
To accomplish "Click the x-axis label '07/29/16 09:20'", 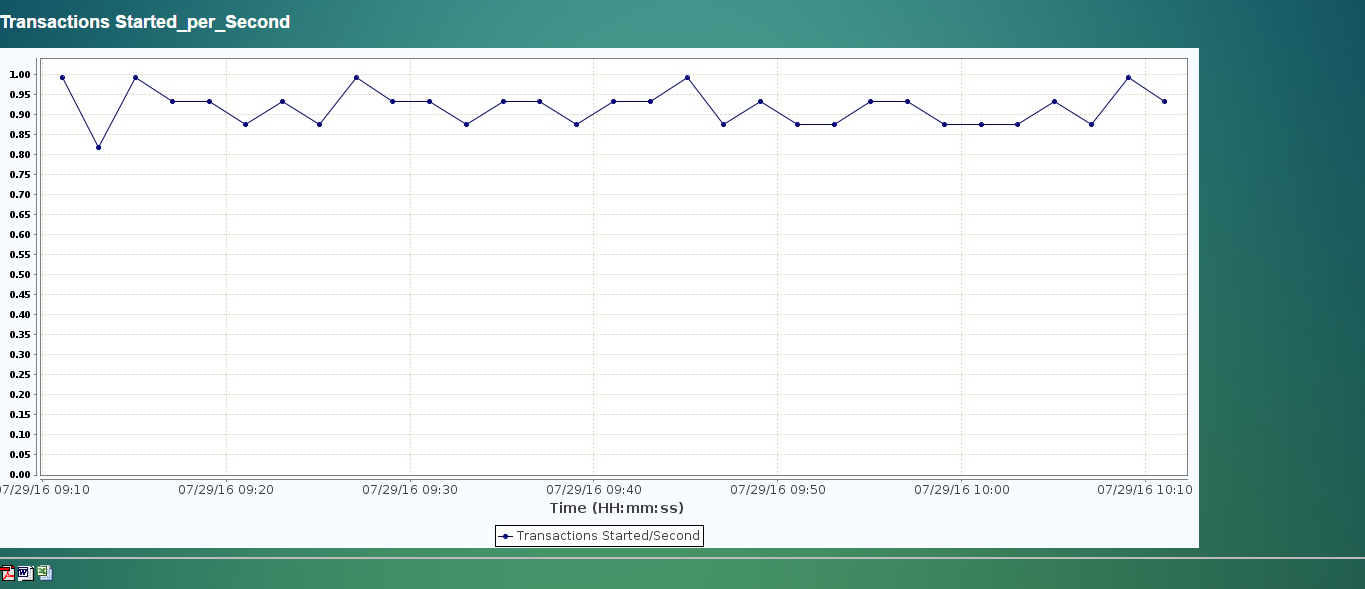I will click(x=226, y=490).
